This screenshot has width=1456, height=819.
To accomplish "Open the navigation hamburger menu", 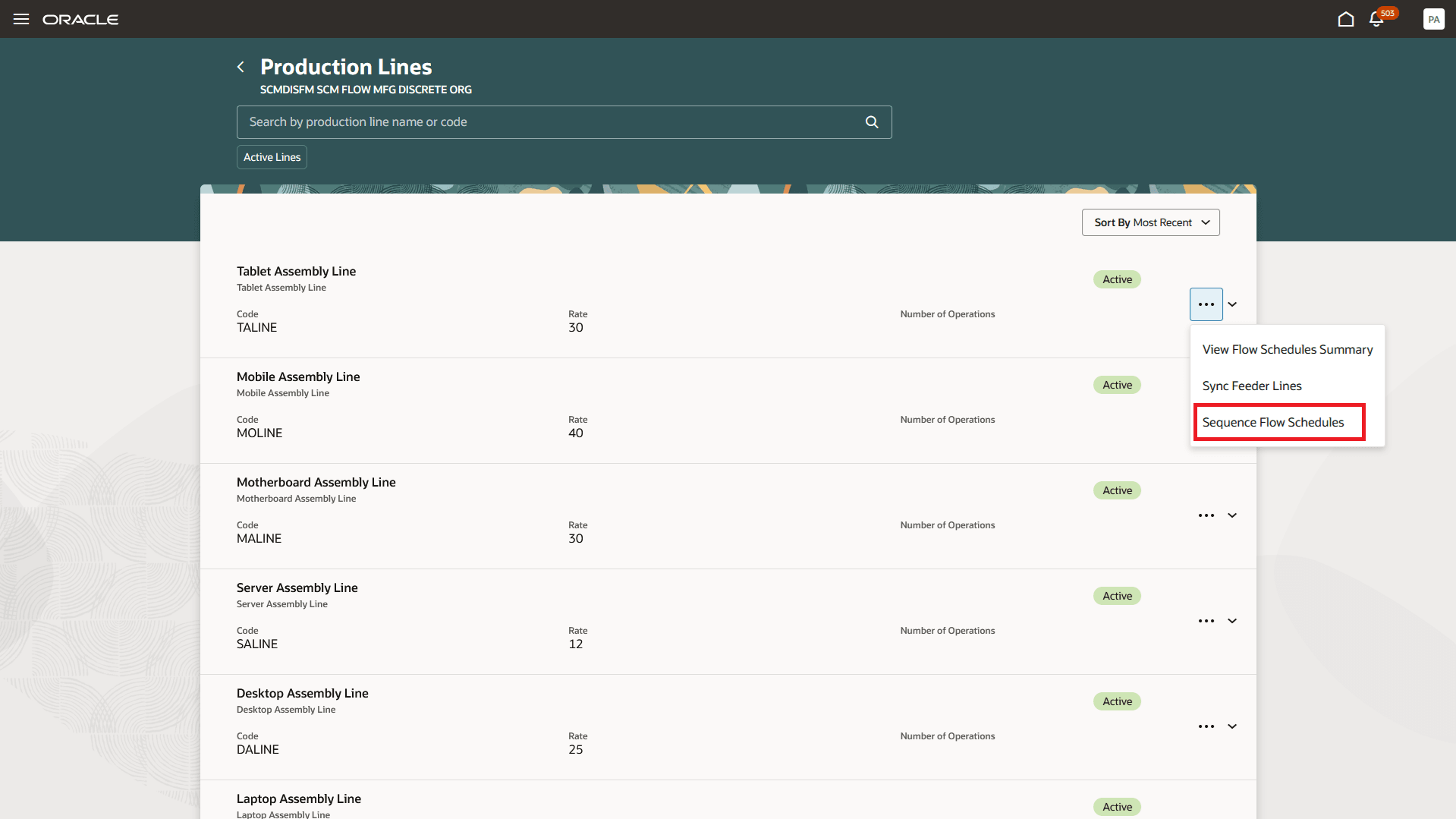I will [x=20, y=19].
